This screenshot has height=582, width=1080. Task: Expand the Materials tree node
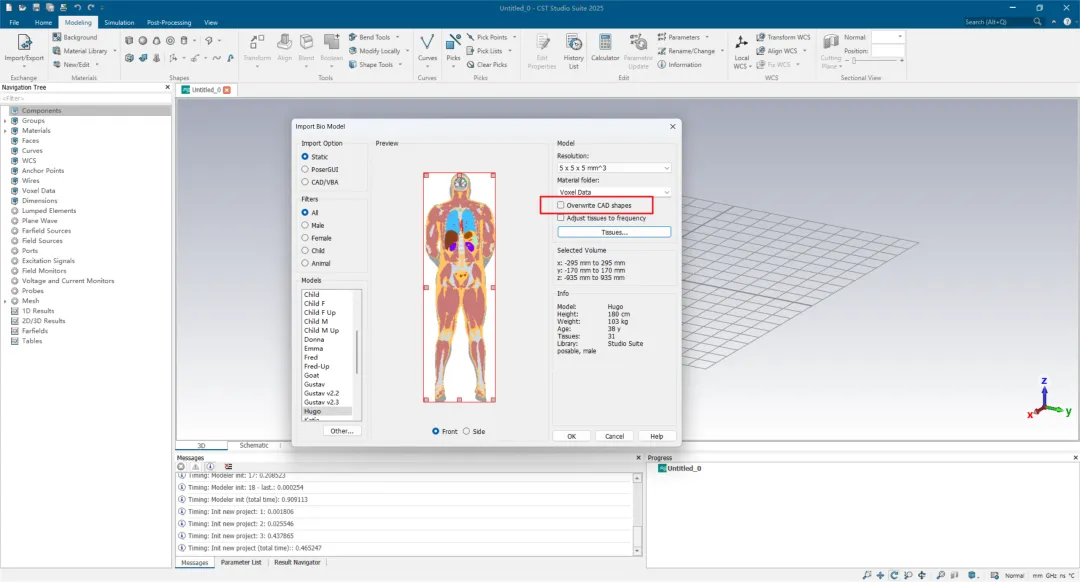click(6, 131)
